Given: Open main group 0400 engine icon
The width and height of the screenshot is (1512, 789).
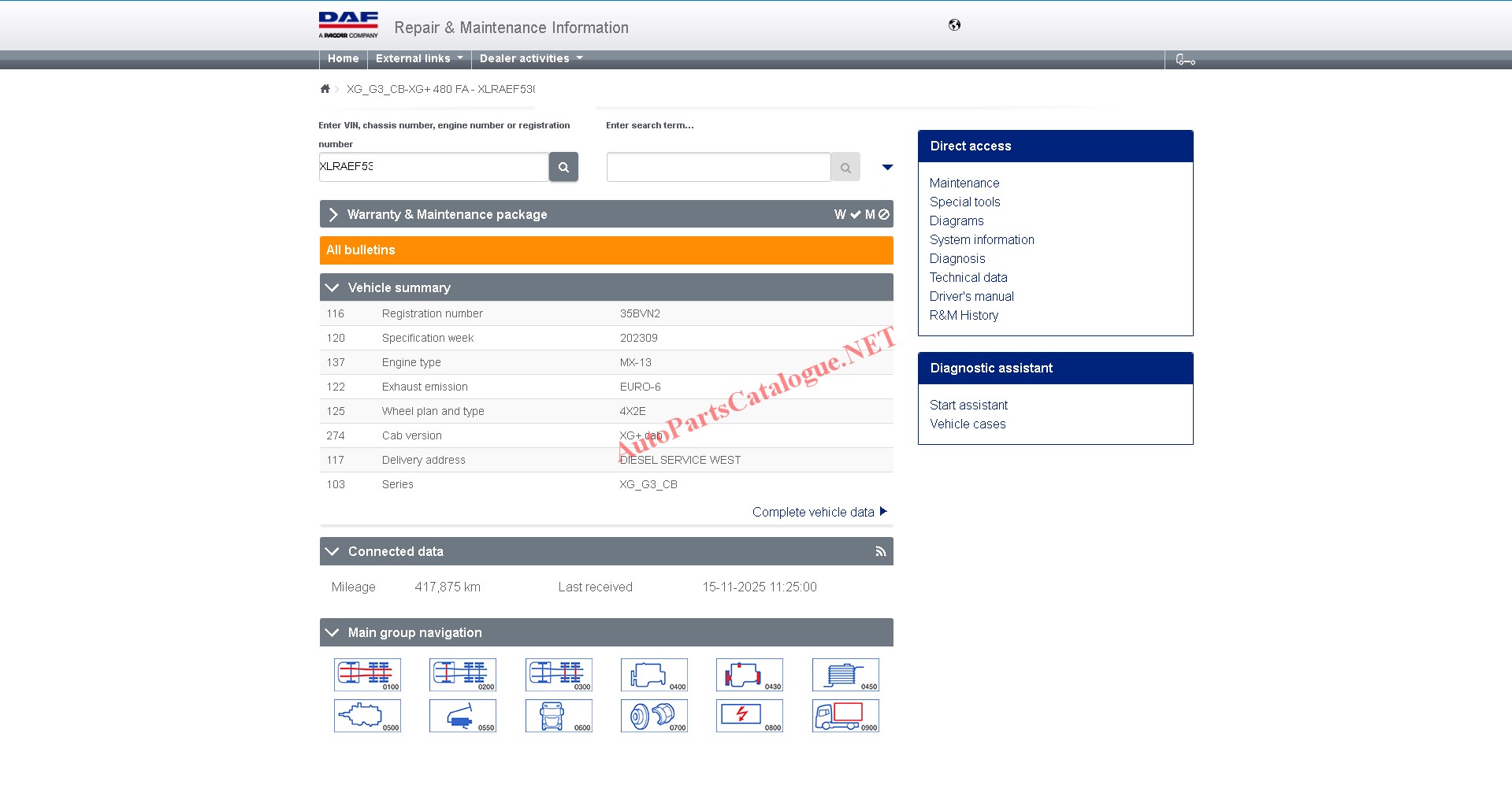Looking at the screenshot, I should [653, 675].
